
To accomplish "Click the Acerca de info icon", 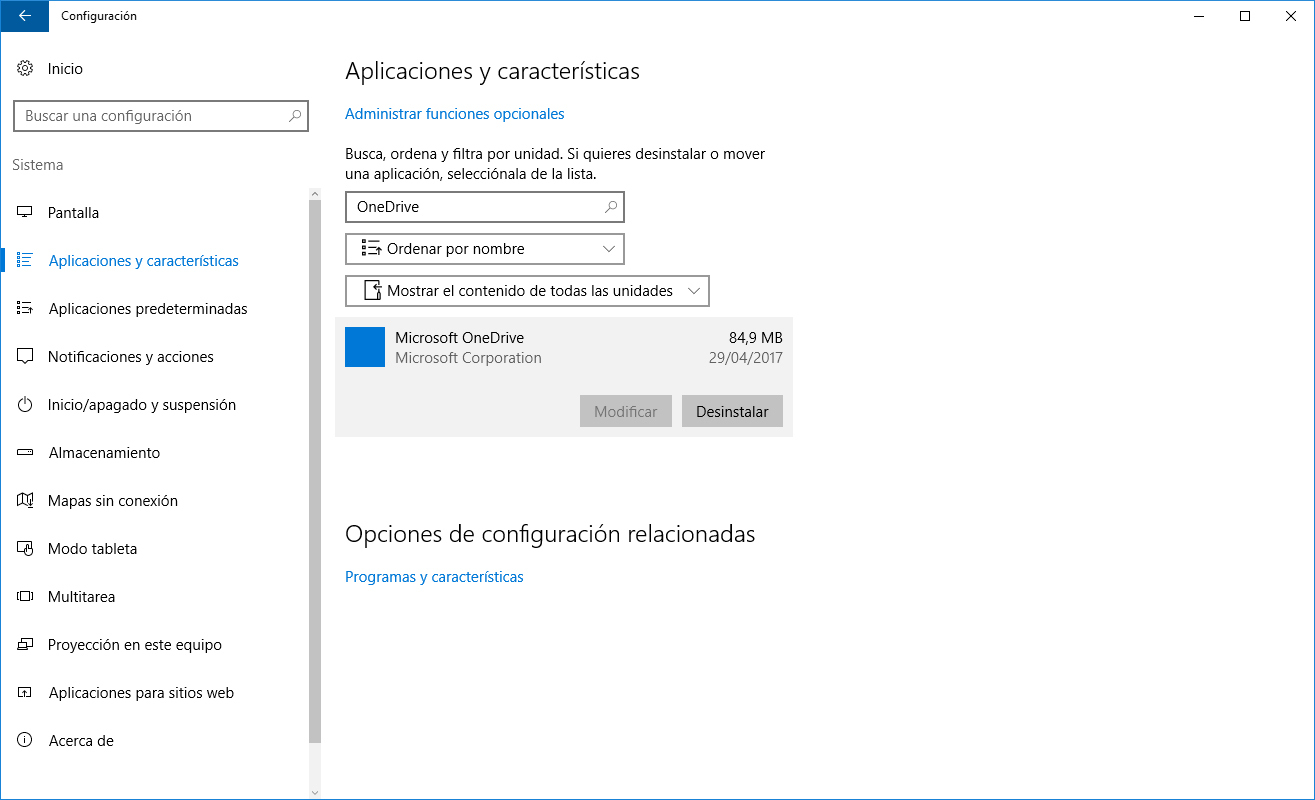I will (x=25, y=741).
